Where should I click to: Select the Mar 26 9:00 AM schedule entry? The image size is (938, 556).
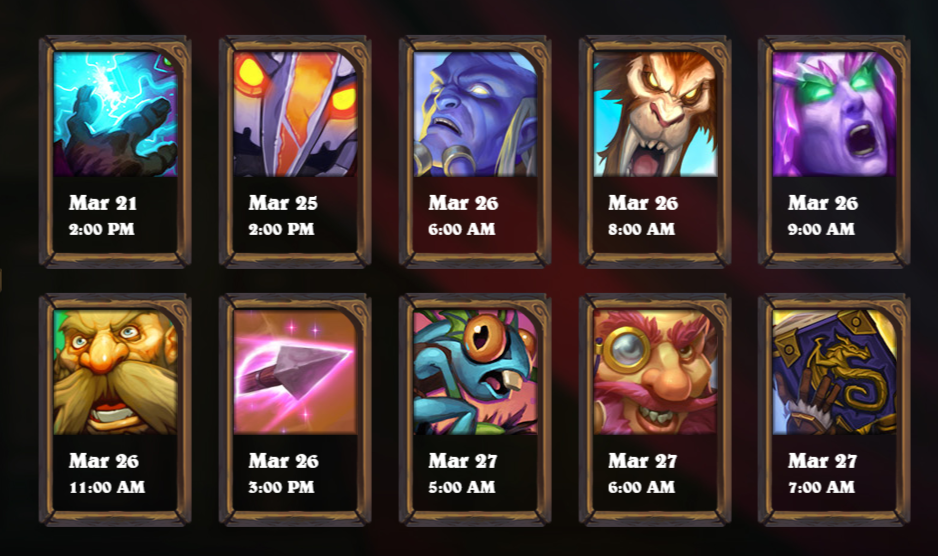tap(823, 215)
